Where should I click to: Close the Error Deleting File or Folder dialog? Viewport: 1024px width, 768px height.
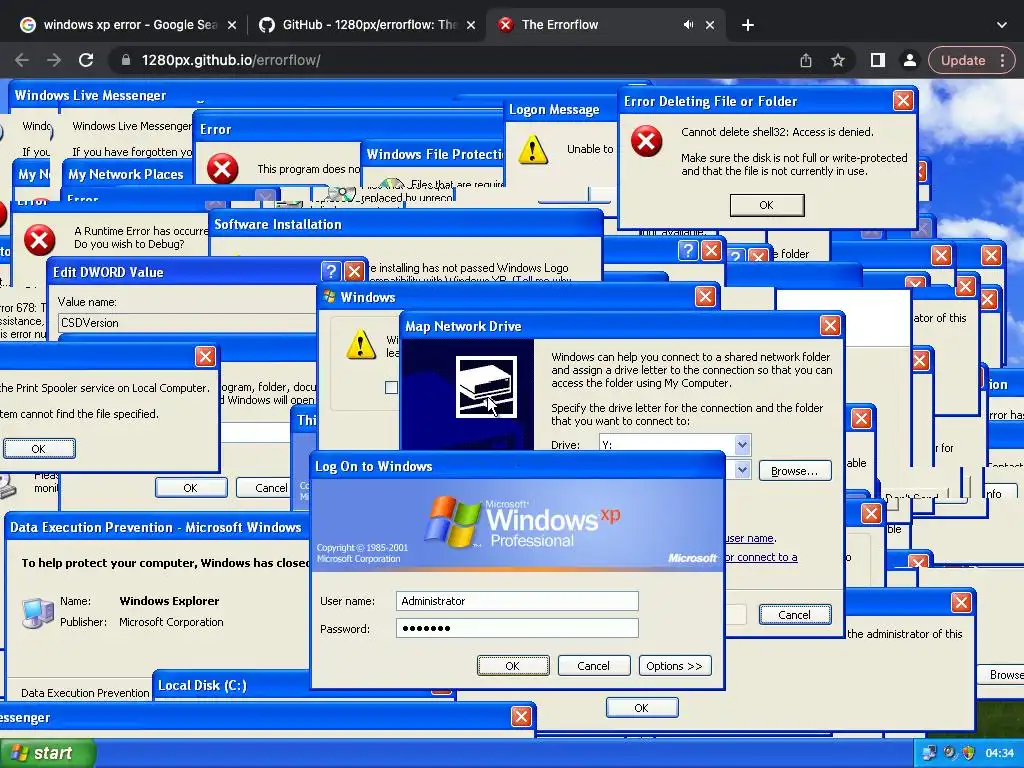point(903,101)
